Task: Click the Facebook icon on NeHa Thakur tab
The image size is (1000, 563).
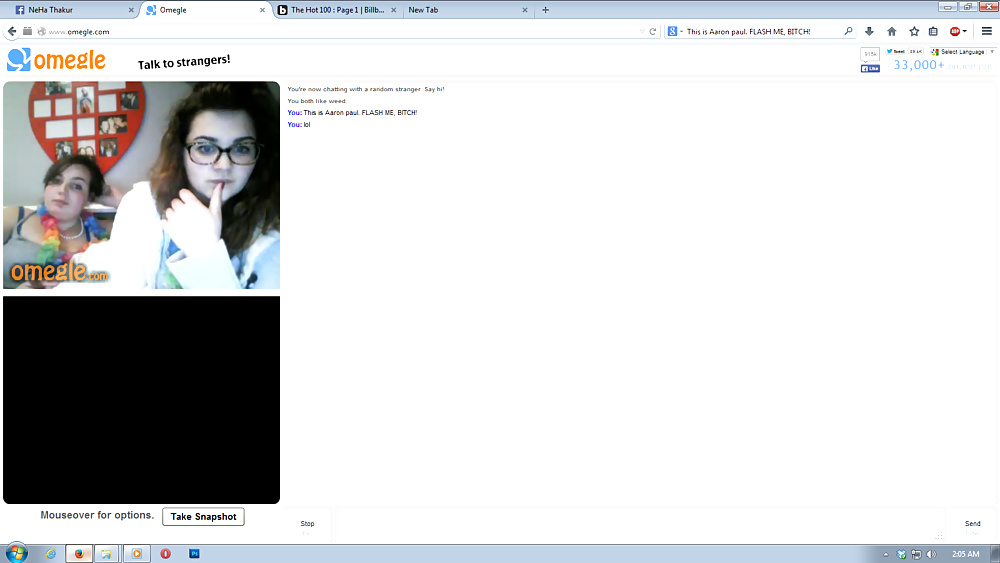Action: pos(20,10)
